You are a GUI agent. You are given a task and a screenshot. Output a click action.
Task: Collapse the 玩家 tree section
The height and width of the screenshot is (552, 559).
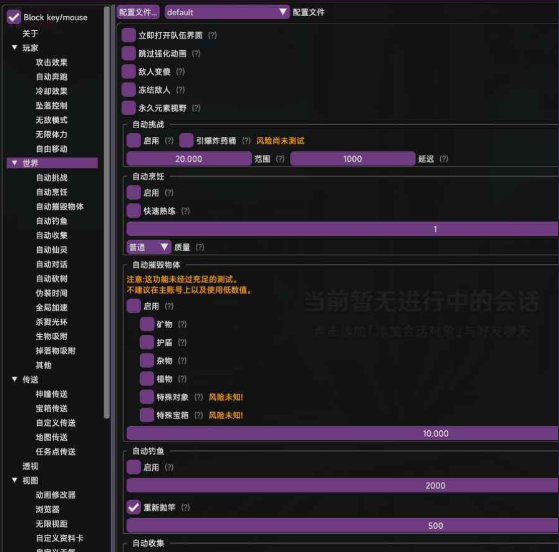[x=15, y=48]
